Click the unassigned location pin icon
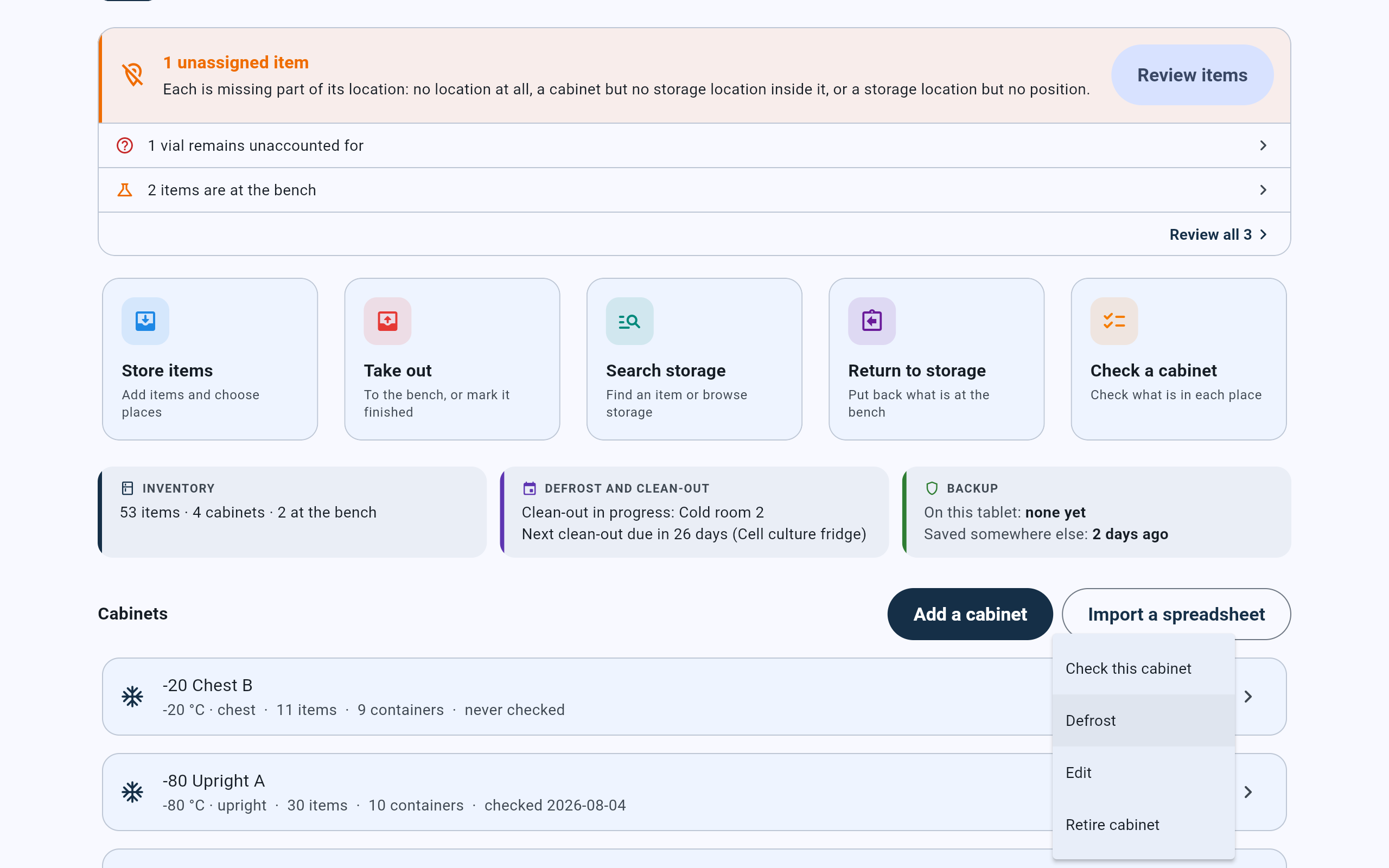 click(x=132, y=75)
